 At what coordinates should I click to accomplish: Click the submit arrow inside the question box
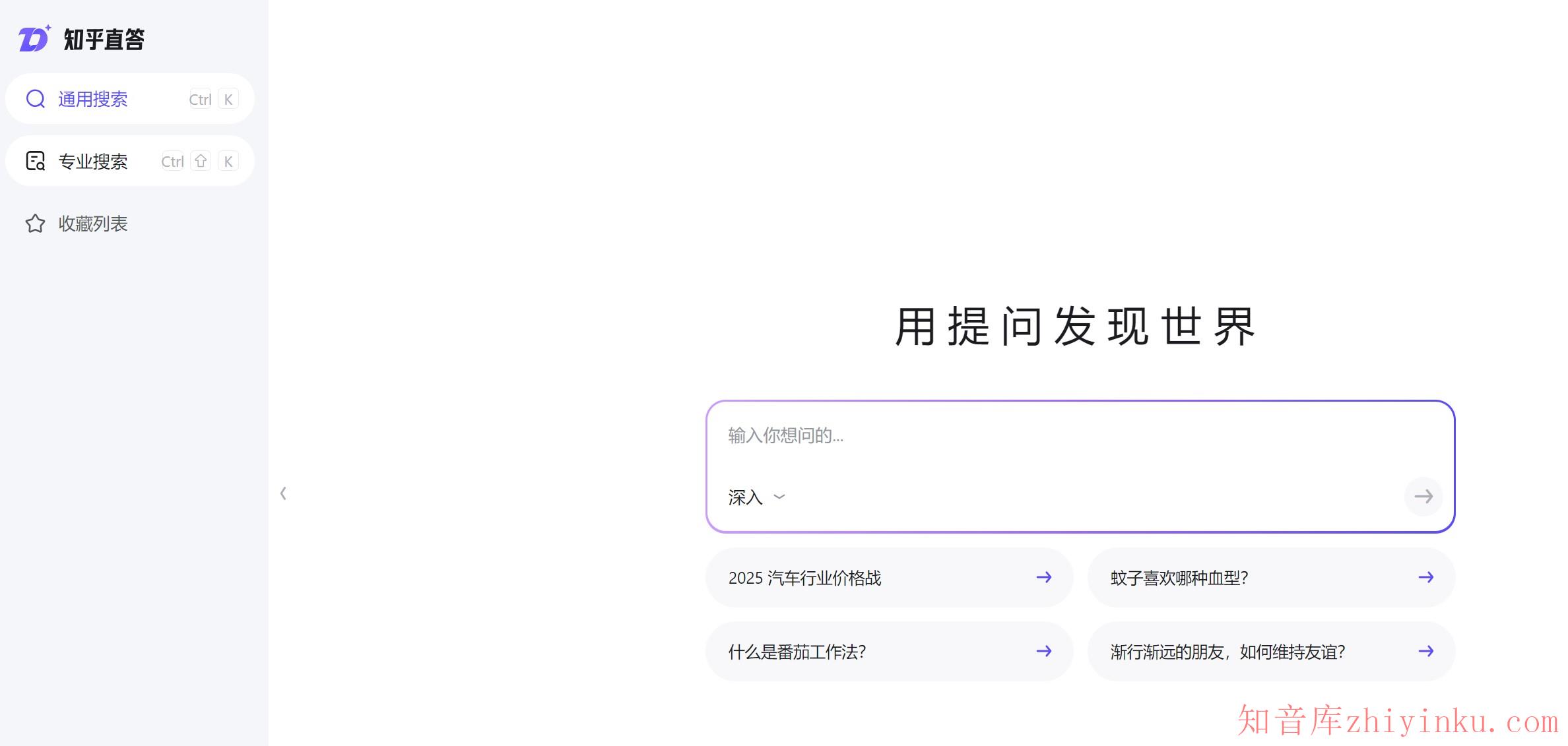point(1423,497)
